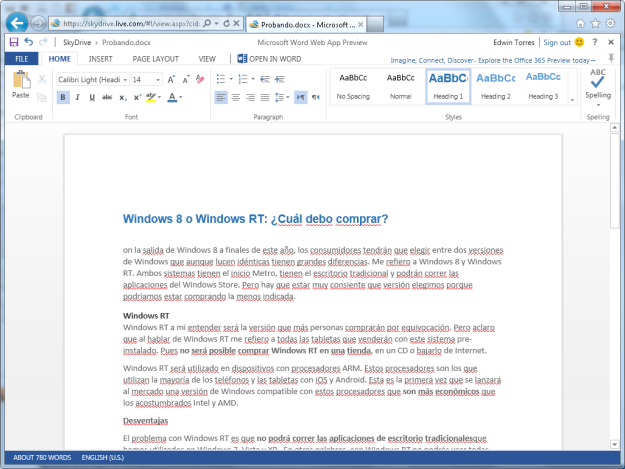Click the Redo arrow icon

[x=43, y=42]
